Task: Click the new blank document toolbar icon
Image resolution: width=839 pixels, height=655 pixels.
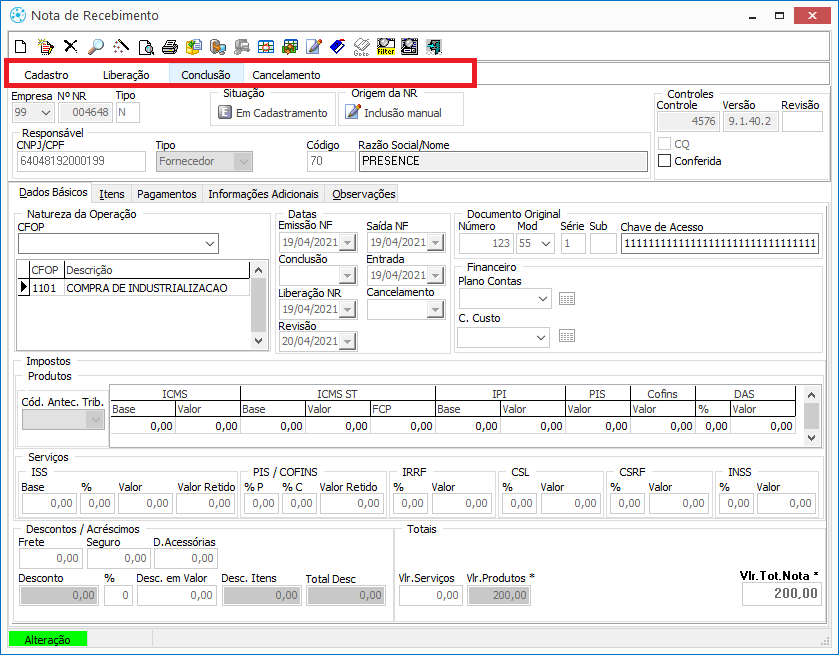Action: pyautogui.click(x=21, y=46)
